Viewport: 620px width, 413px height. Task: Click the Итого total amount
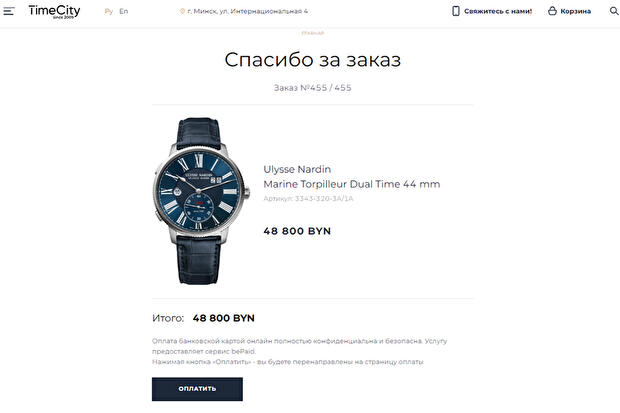(x=224, y=318)
